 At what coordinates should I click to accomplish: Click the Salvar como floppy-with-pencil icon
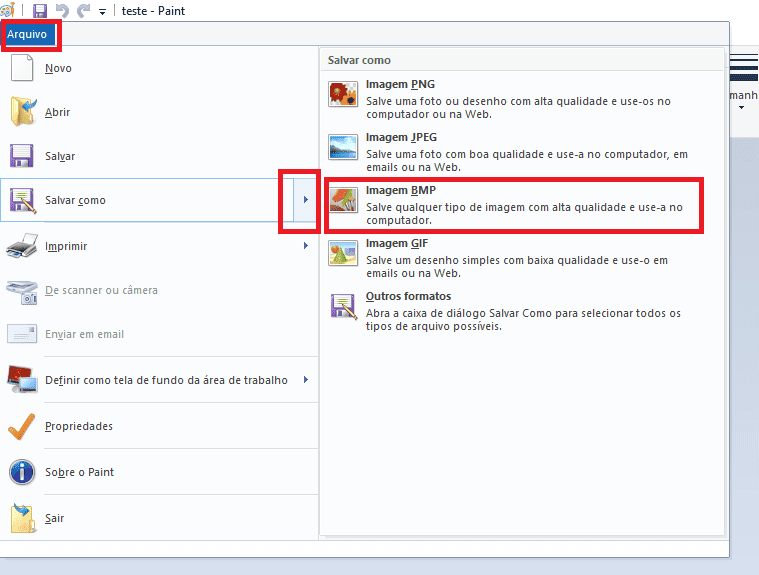click(x=23, y=200)
